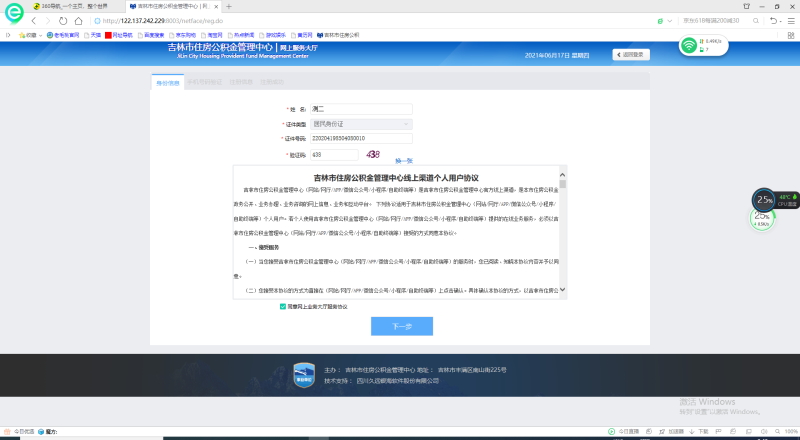Click the 姓名 input field
Image resolution: width=800 pixels, height=440 pixels.
361,108
